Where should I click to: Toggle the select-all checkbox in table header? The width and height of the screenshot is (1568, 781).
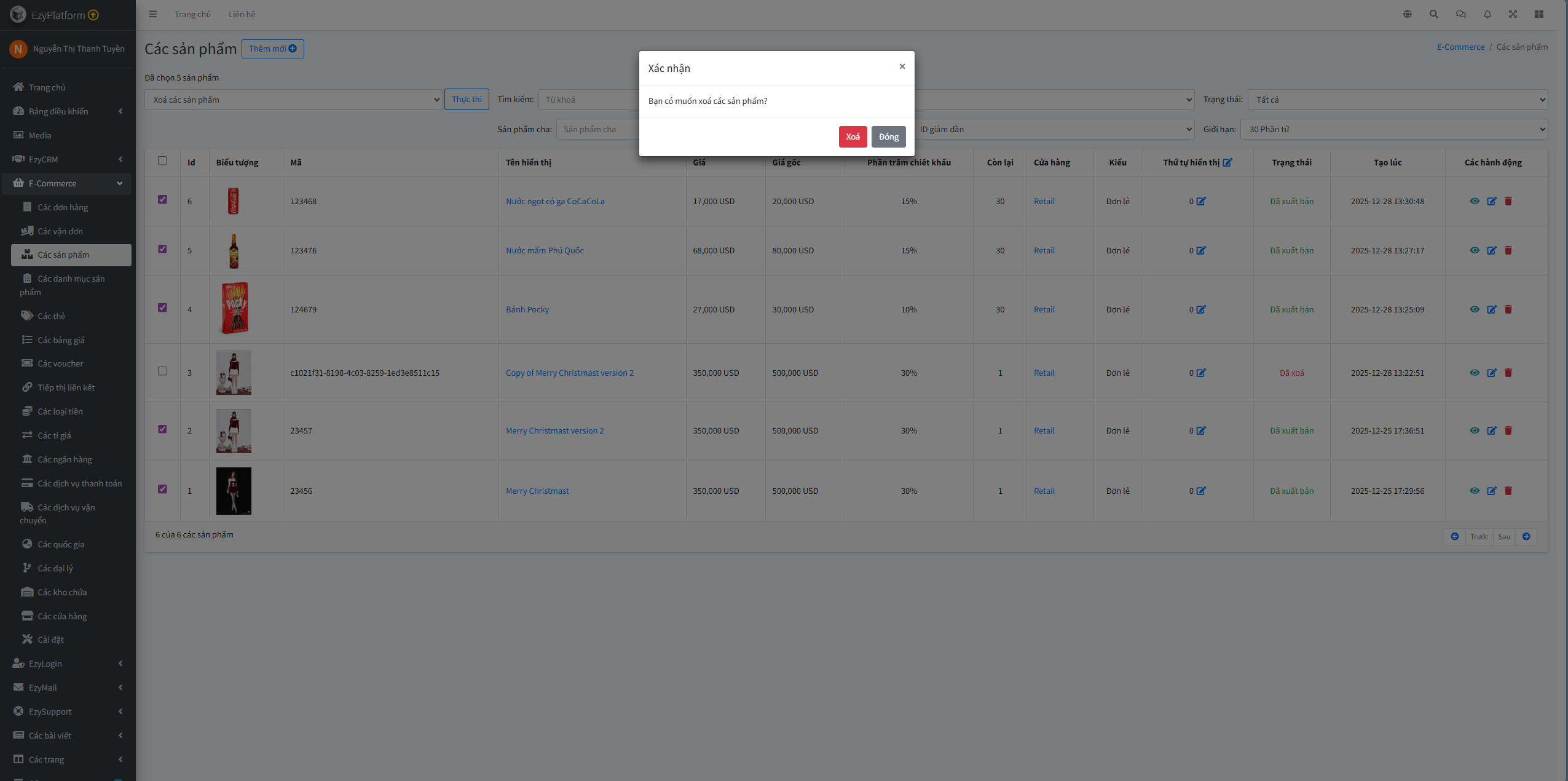(x=162, y=161)
